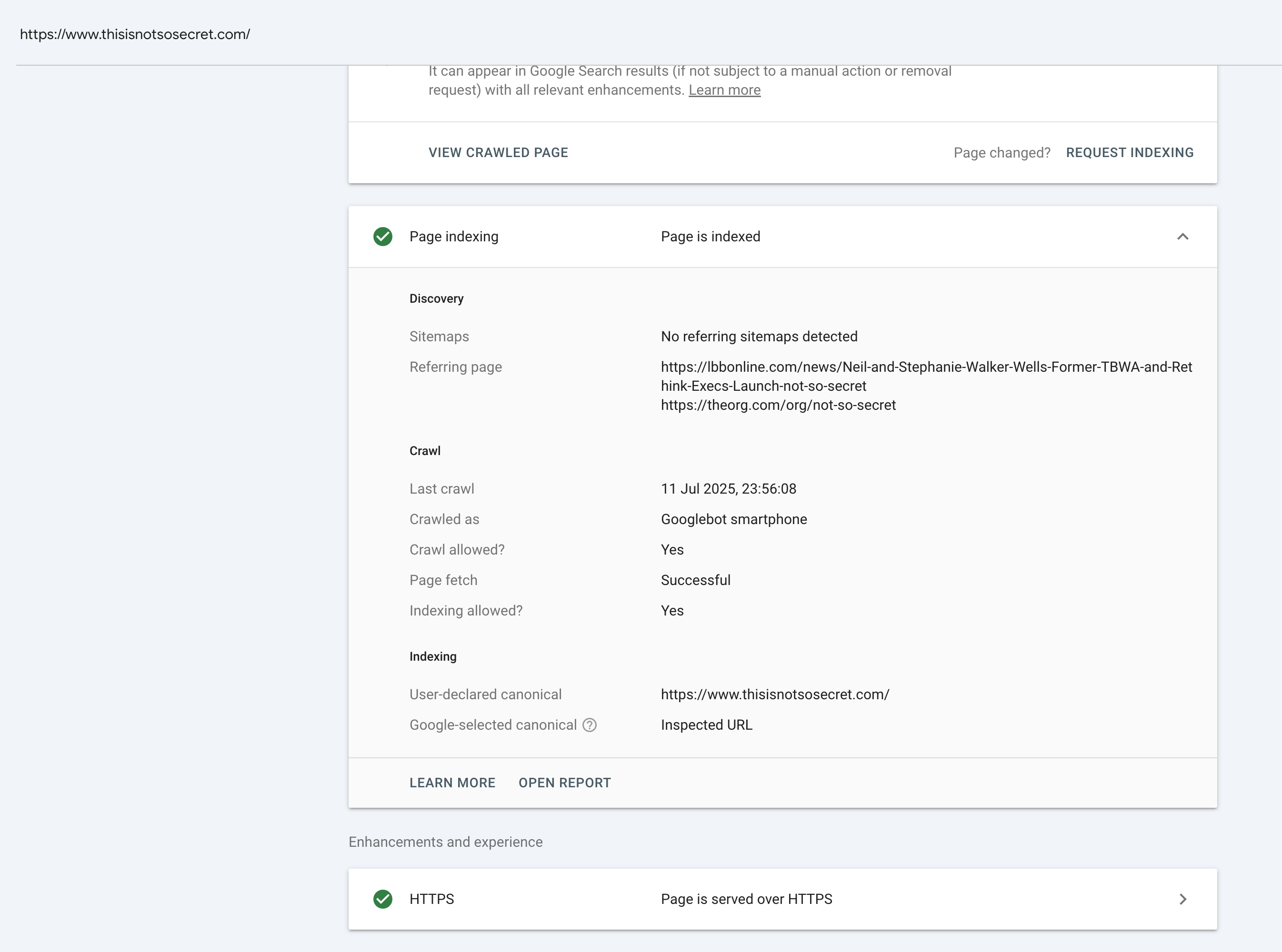Image resolution: width=1282 pixels, height=952 pixels.
Task: Click help icon next to Google-selected canonical
Action: pyautogui.click(x=589, y=725)
